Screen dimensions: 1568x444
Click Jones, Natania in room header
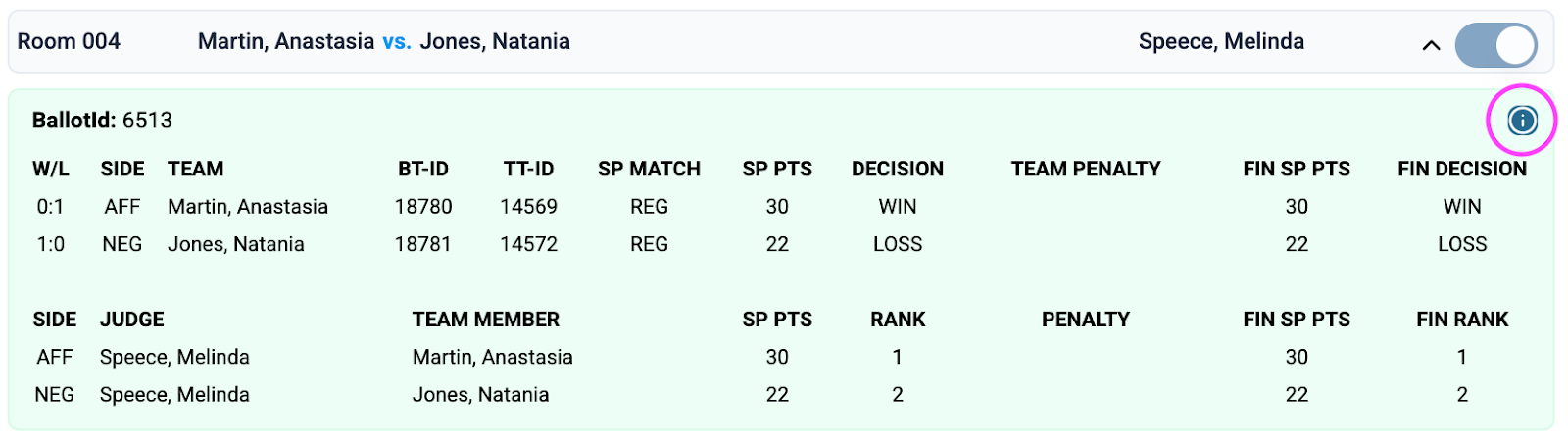pos(495,41)
